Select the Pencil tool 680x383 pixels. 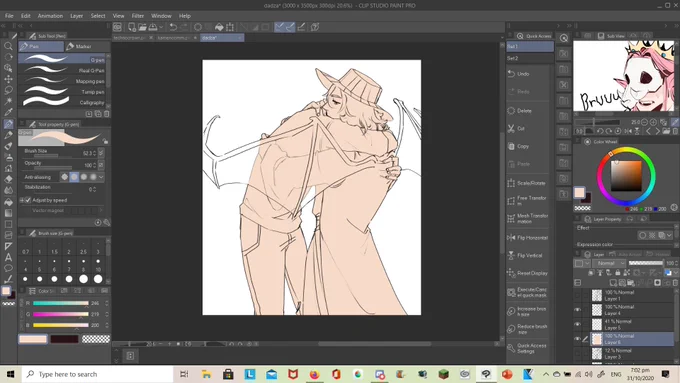(x=8, y=135)
